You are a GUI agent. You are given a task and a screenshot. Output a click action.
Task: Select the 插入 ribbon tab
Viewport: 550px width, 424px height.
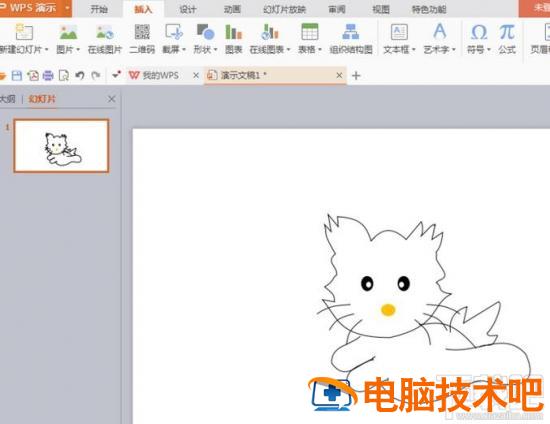[x=143, y=9]
